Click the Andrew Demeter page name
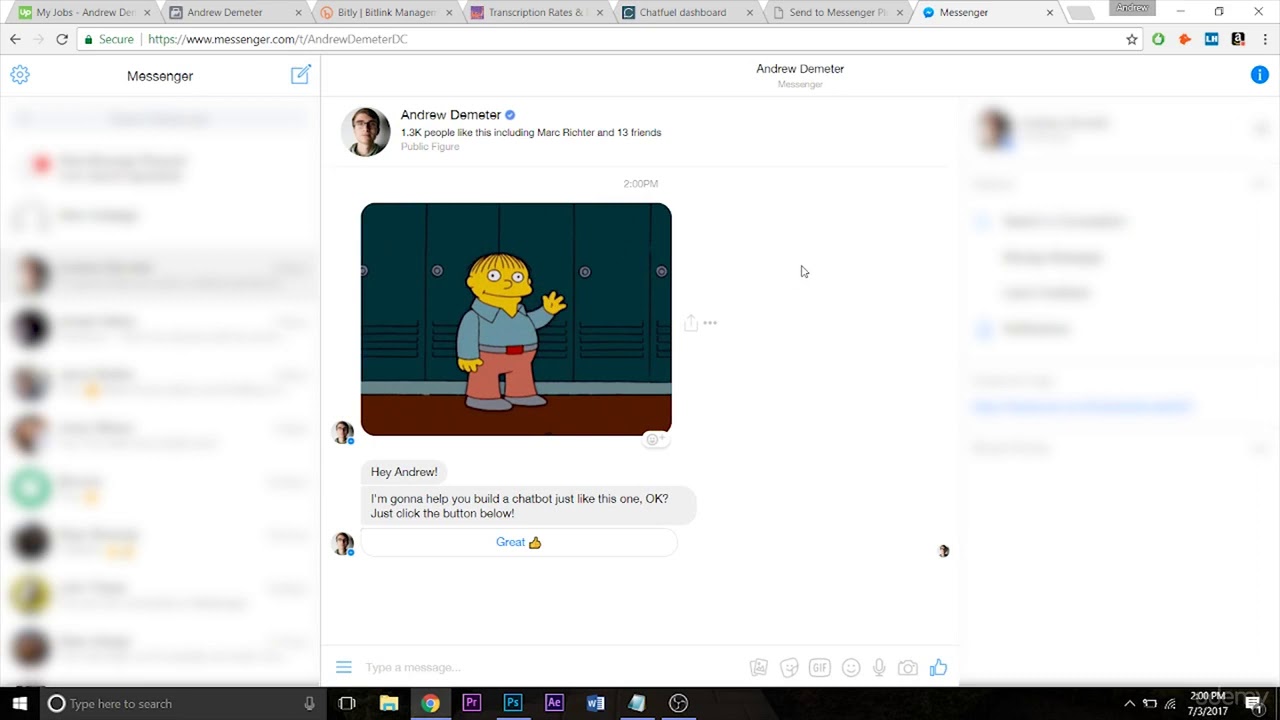Image resolution: width=1280 pixels, height=720 pixels. pos(450,115)
